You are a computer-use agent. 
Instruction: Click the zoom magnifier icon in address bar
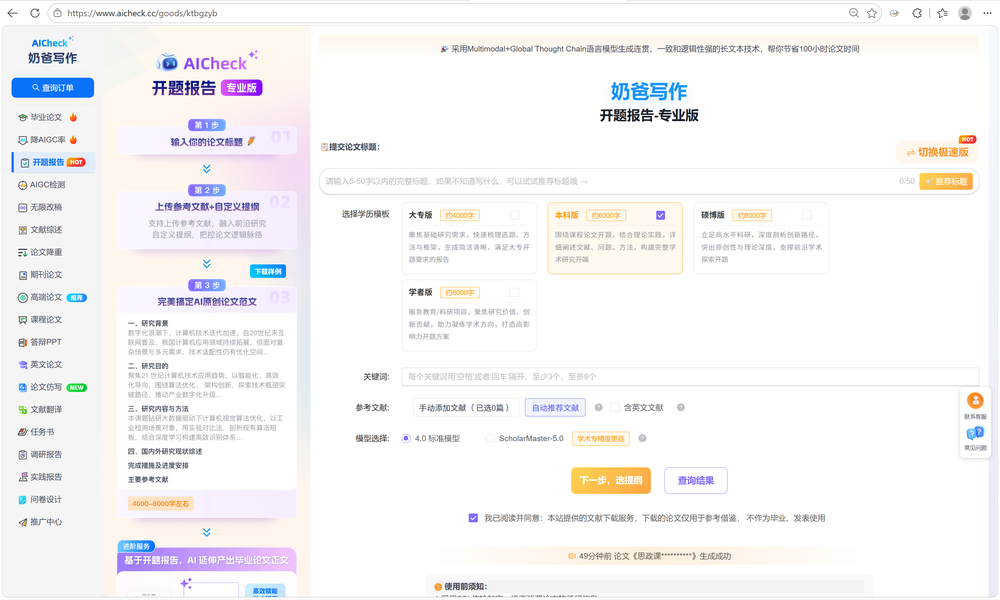pos(853,13)
